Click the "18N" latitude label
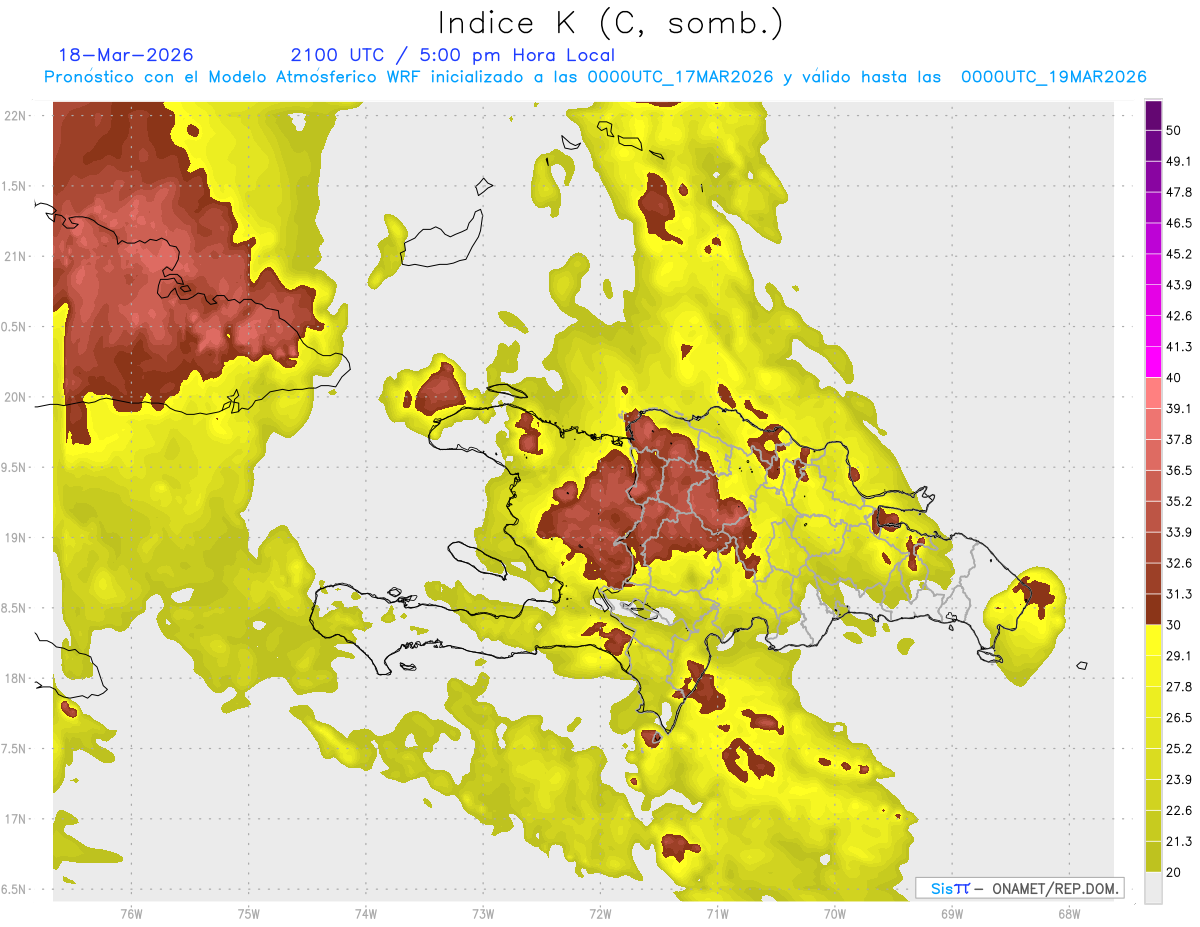Viewport: 1200px width, 927px height. tap(15, 679)
